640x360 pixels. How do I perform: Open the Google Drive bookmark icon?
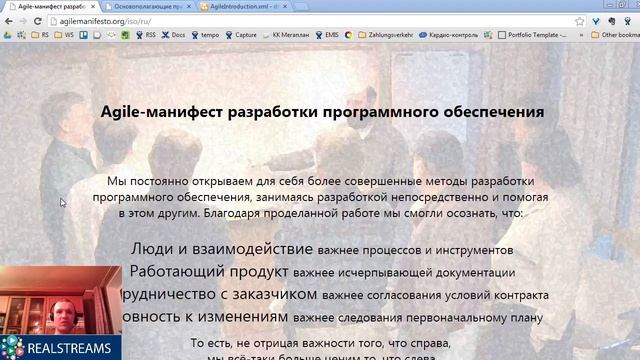coord(8,36)
